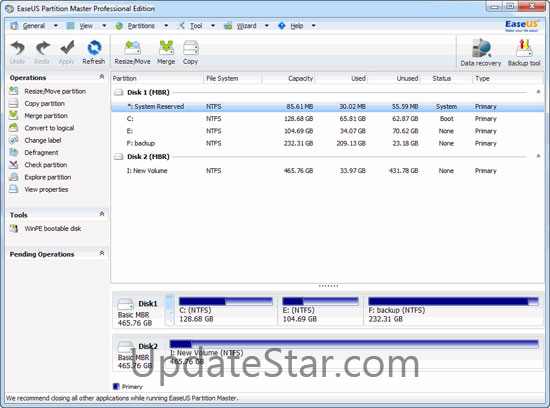Select the C: partition row
This screenshot has height=408, width=550.
click(328, 119)
